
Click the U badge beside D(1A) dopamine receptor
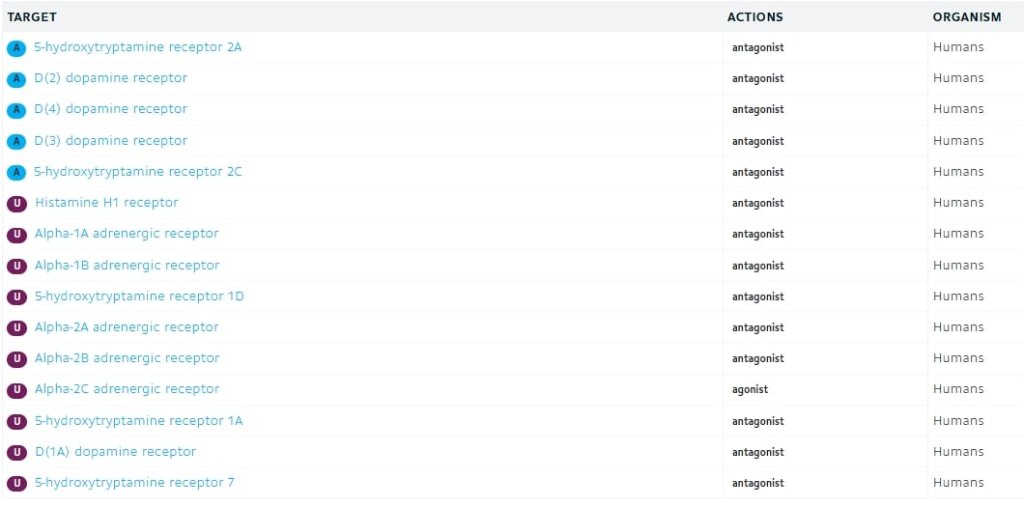coord(16,452)
